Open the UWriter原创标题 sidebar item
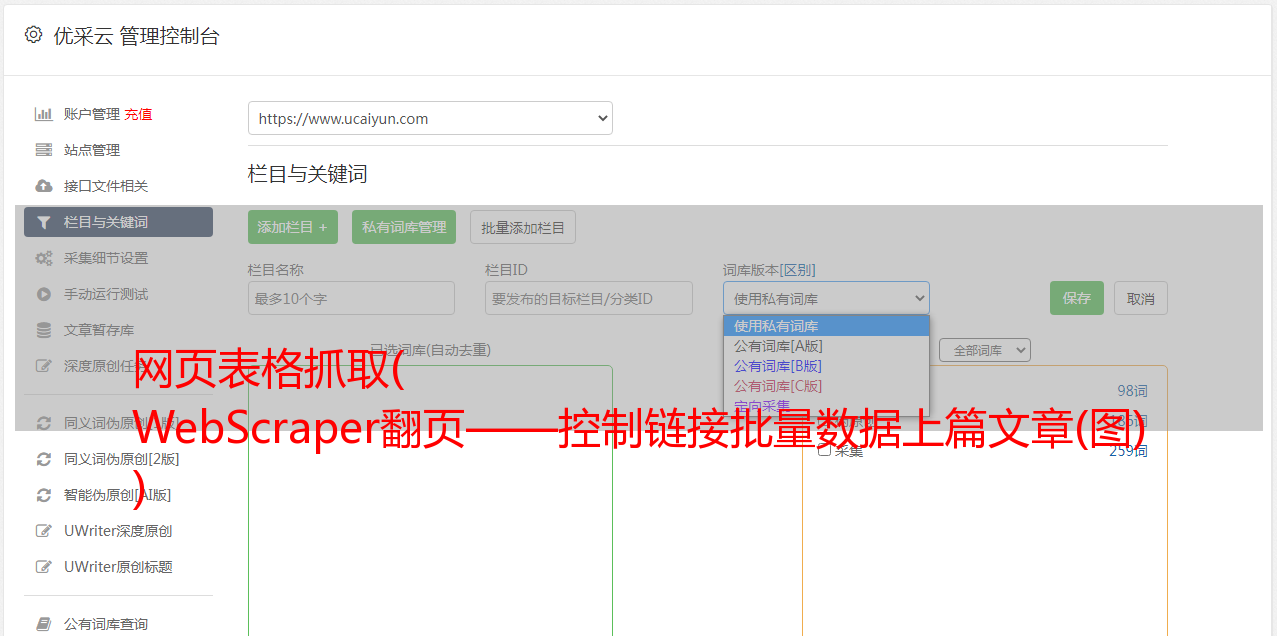This screenshot has height=636, width=1277. point(118,567)
